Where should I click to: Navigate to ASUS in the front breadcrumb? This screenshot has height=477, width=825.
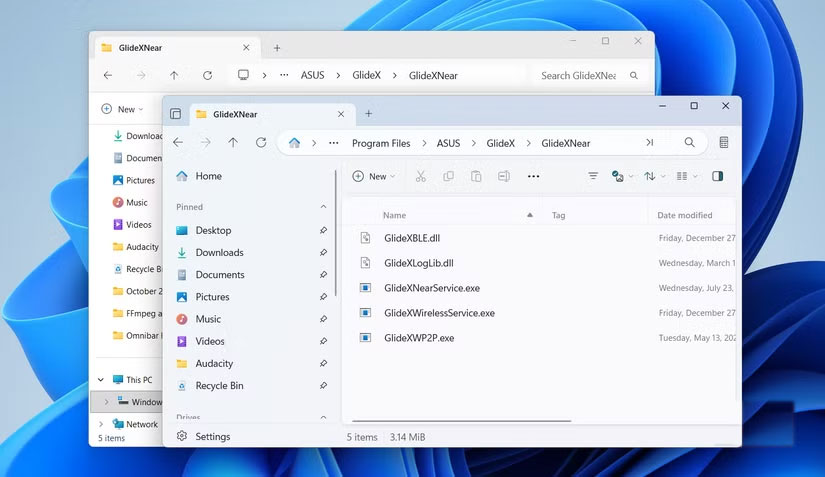click(x=448, y=143)
